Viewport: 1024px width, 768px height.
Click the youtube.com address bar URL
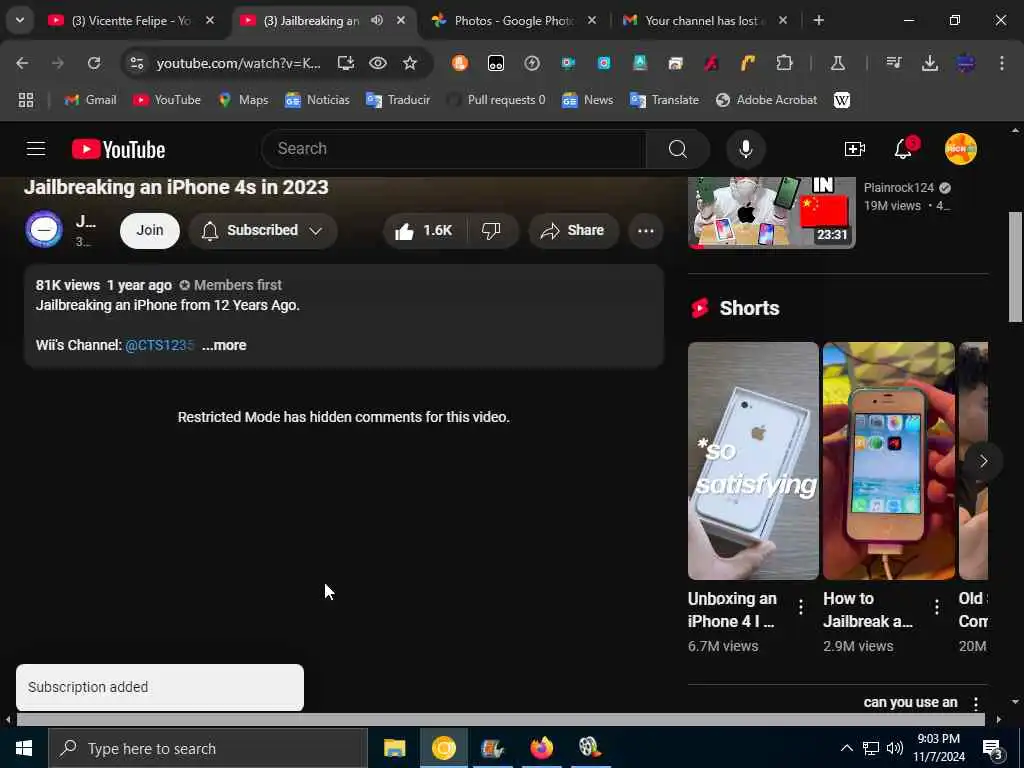[x=238, y=63]
